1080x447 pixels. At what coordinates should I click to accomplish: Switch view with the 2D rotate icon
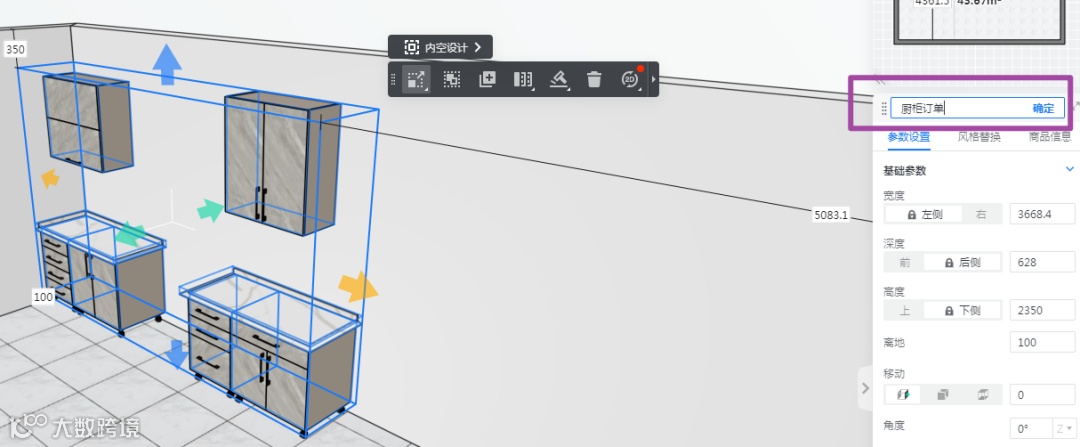tap(630, 79)
